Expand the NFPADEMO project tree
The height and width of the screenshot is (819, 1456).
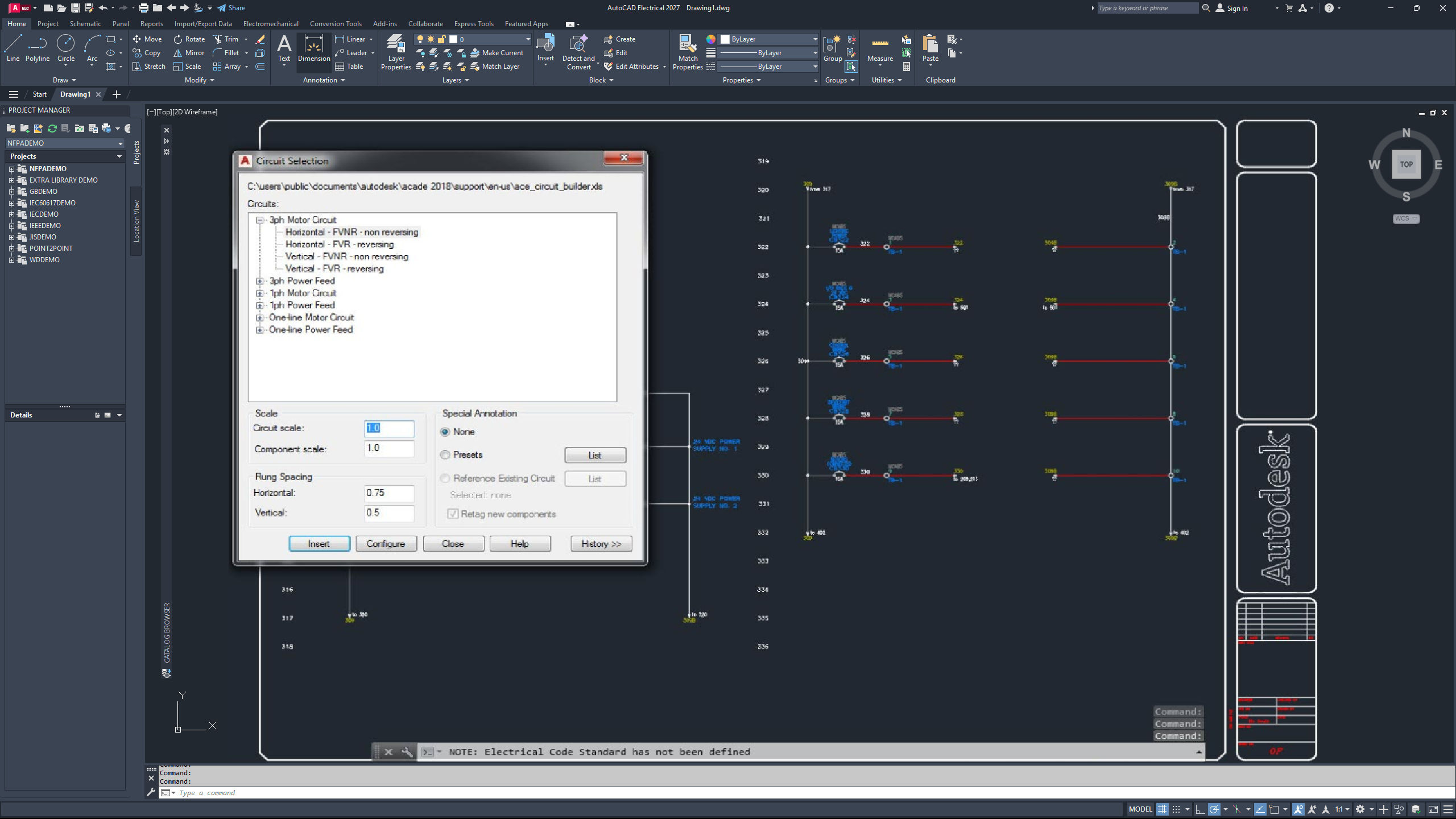coord(11,169)
